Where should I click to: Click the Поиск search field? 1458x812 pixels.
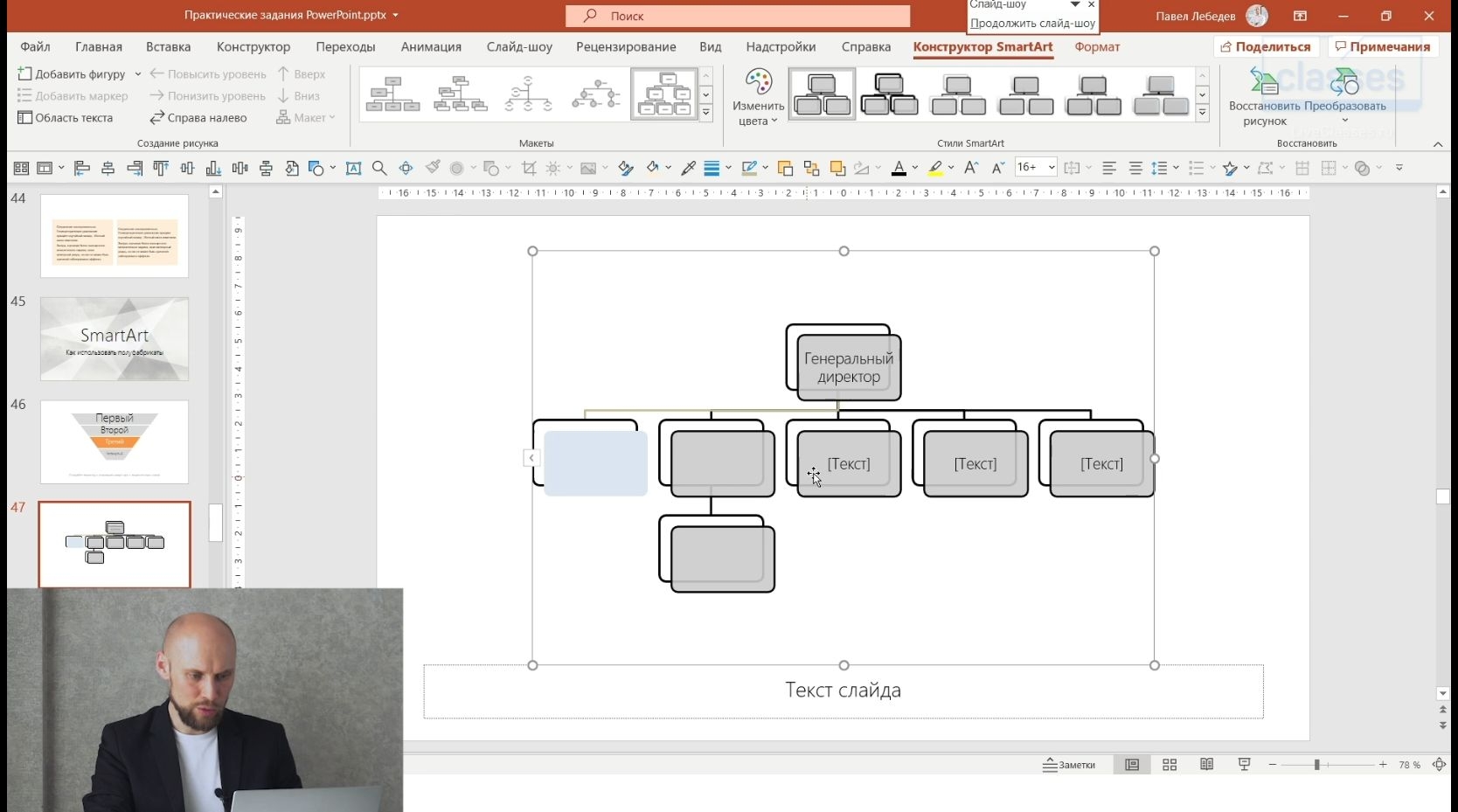pyautogui.click(x=738, y=16)
